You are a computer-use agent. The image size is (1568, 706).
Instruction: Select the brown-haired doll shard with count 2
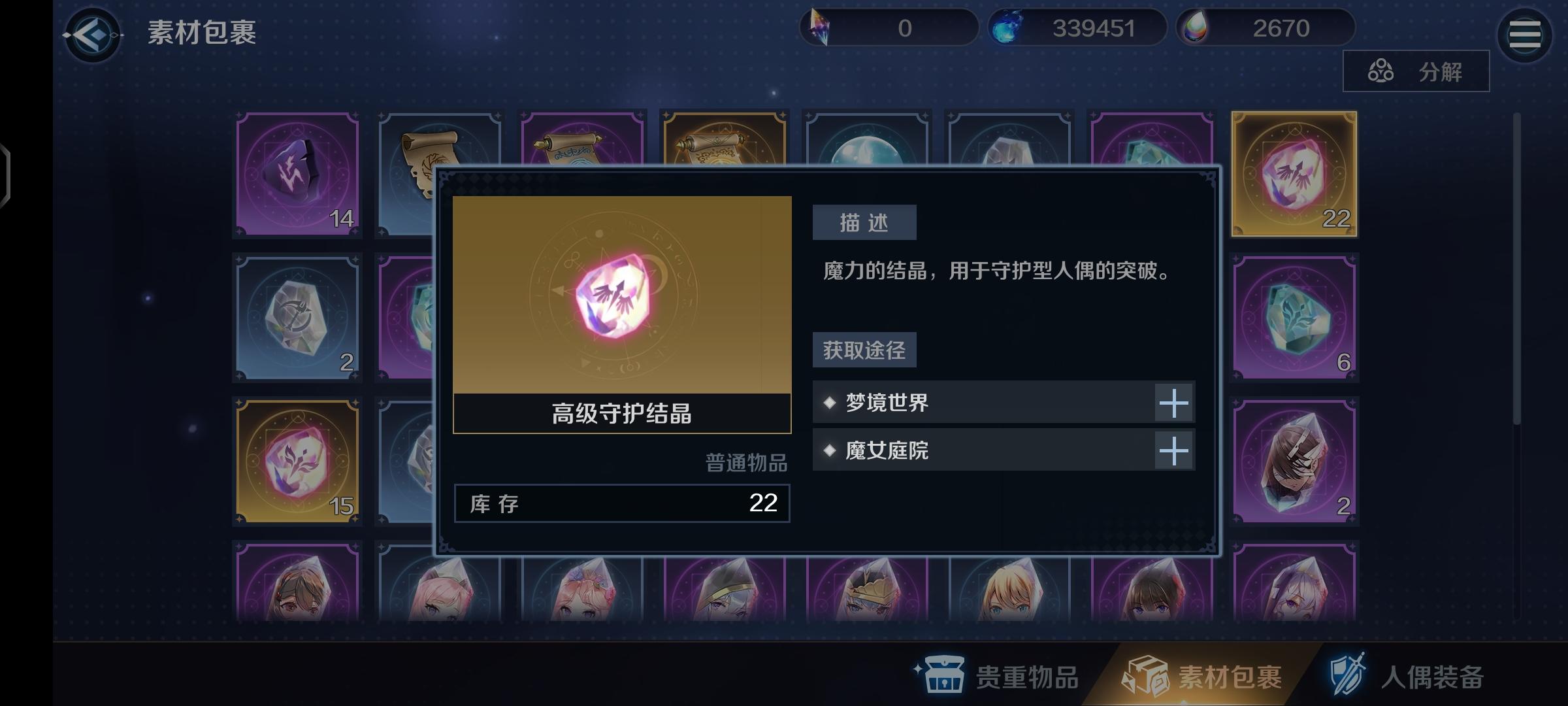coord(1294,462)
